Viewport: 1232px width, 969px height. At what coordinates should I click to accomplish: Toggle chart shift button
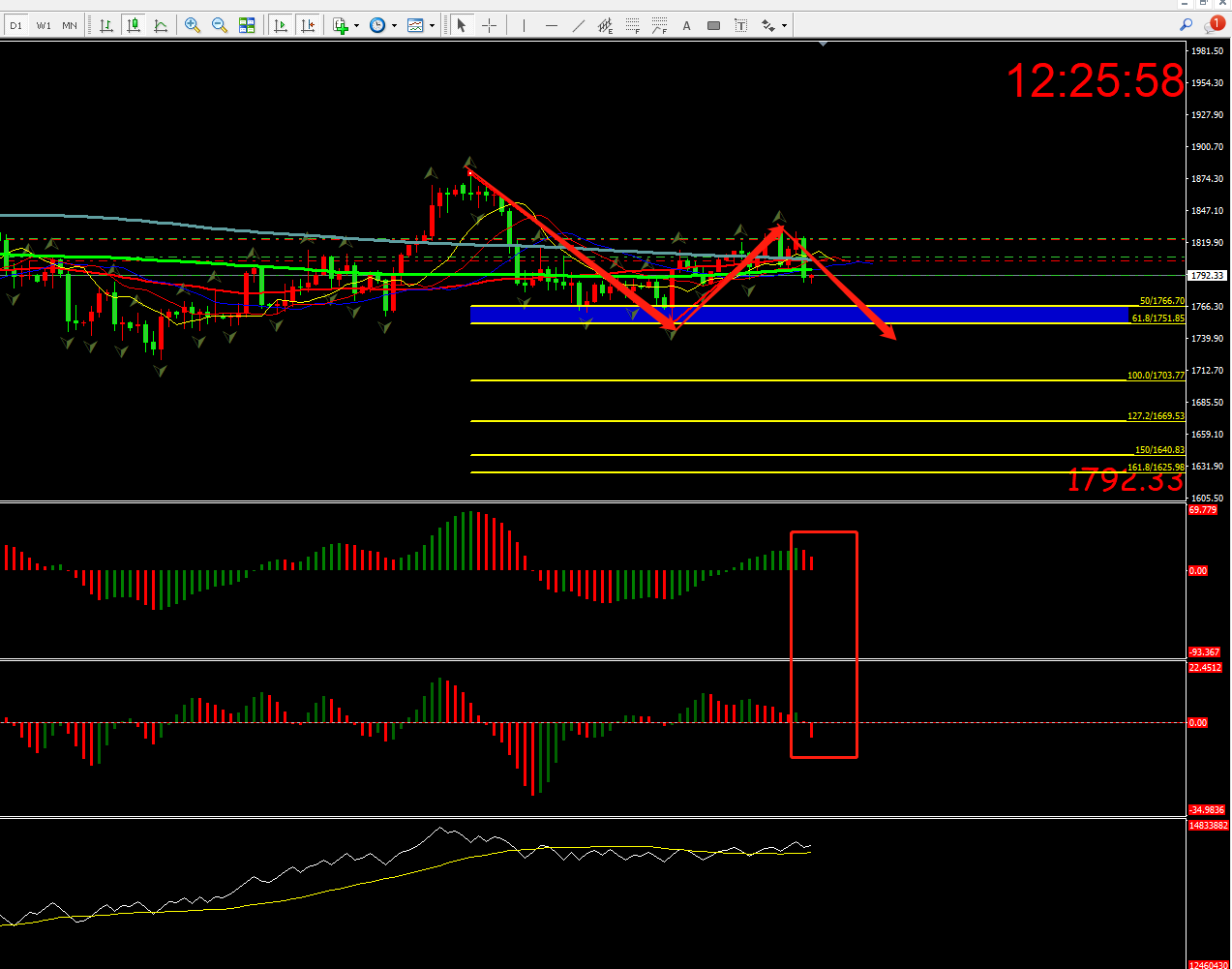click(x=308, y=25)
